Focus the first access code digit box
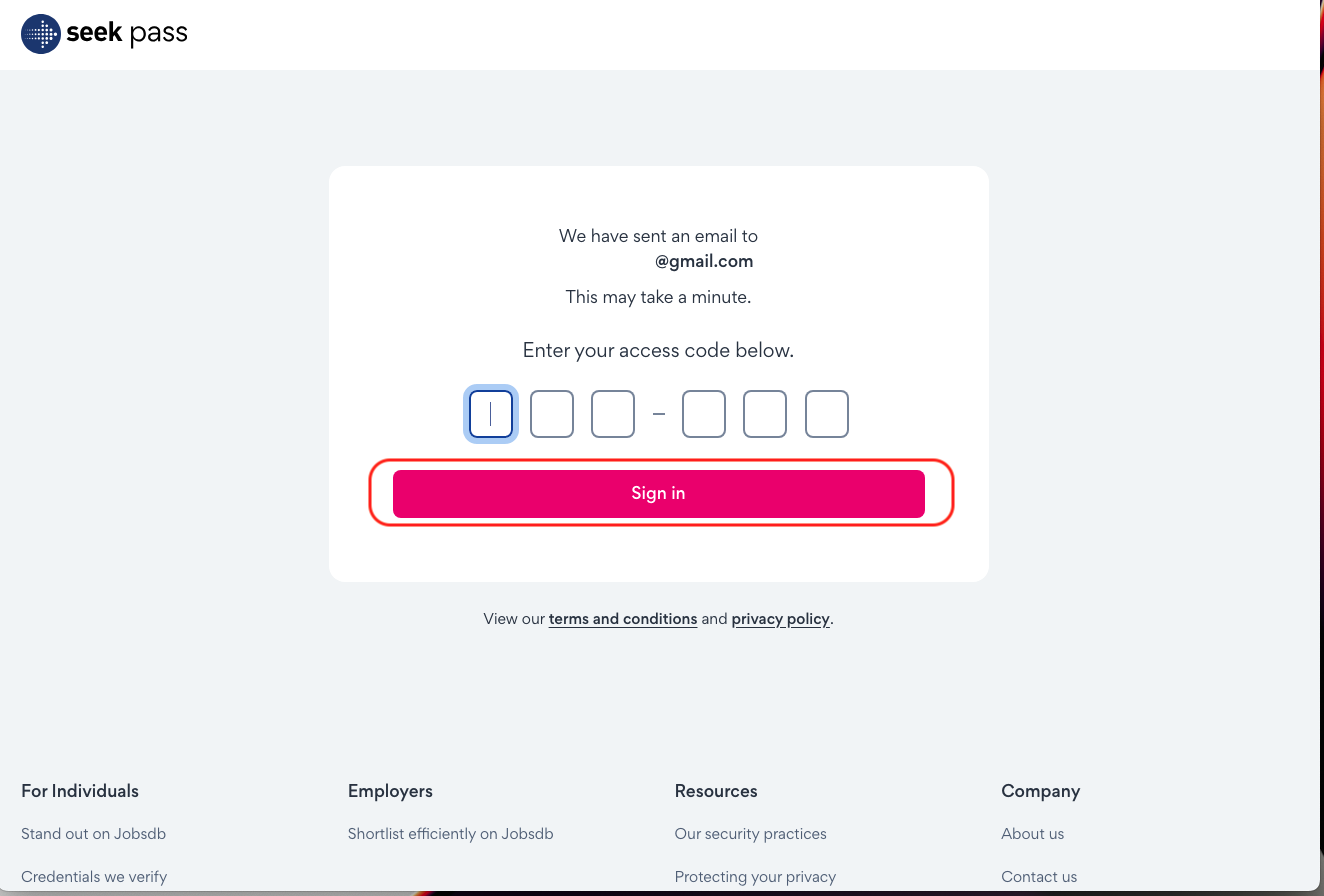Image resolution: width=1324 pixels, height=896 pixels. click(x=491, y=414)
